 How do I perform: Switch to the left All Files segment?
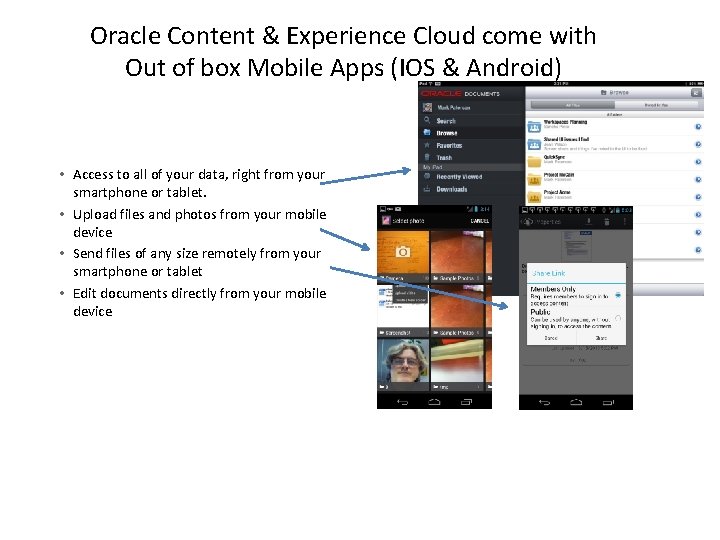(573, 105)
